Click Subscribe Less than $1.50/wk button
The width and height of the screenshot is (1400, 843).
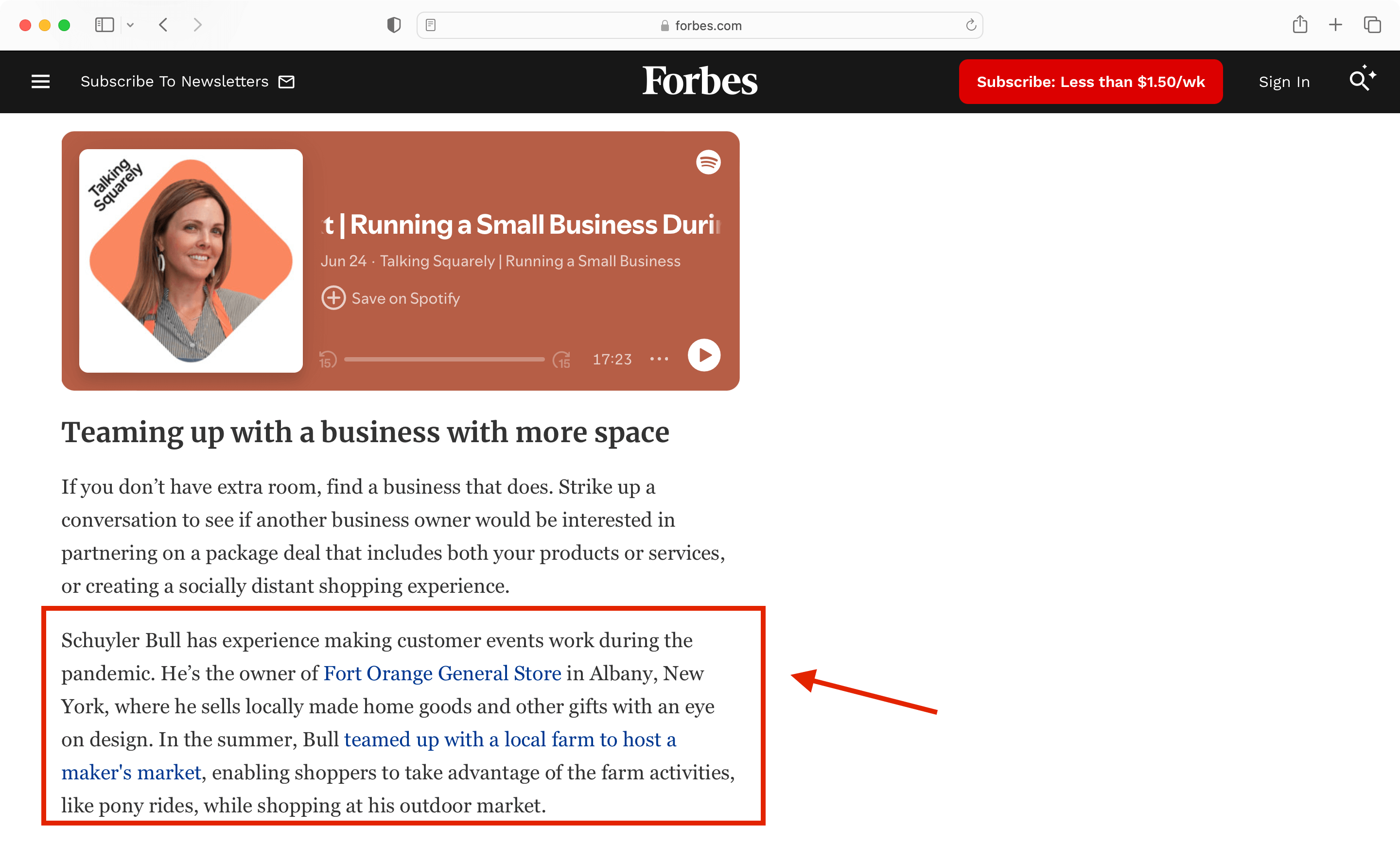coord(1090,82)
